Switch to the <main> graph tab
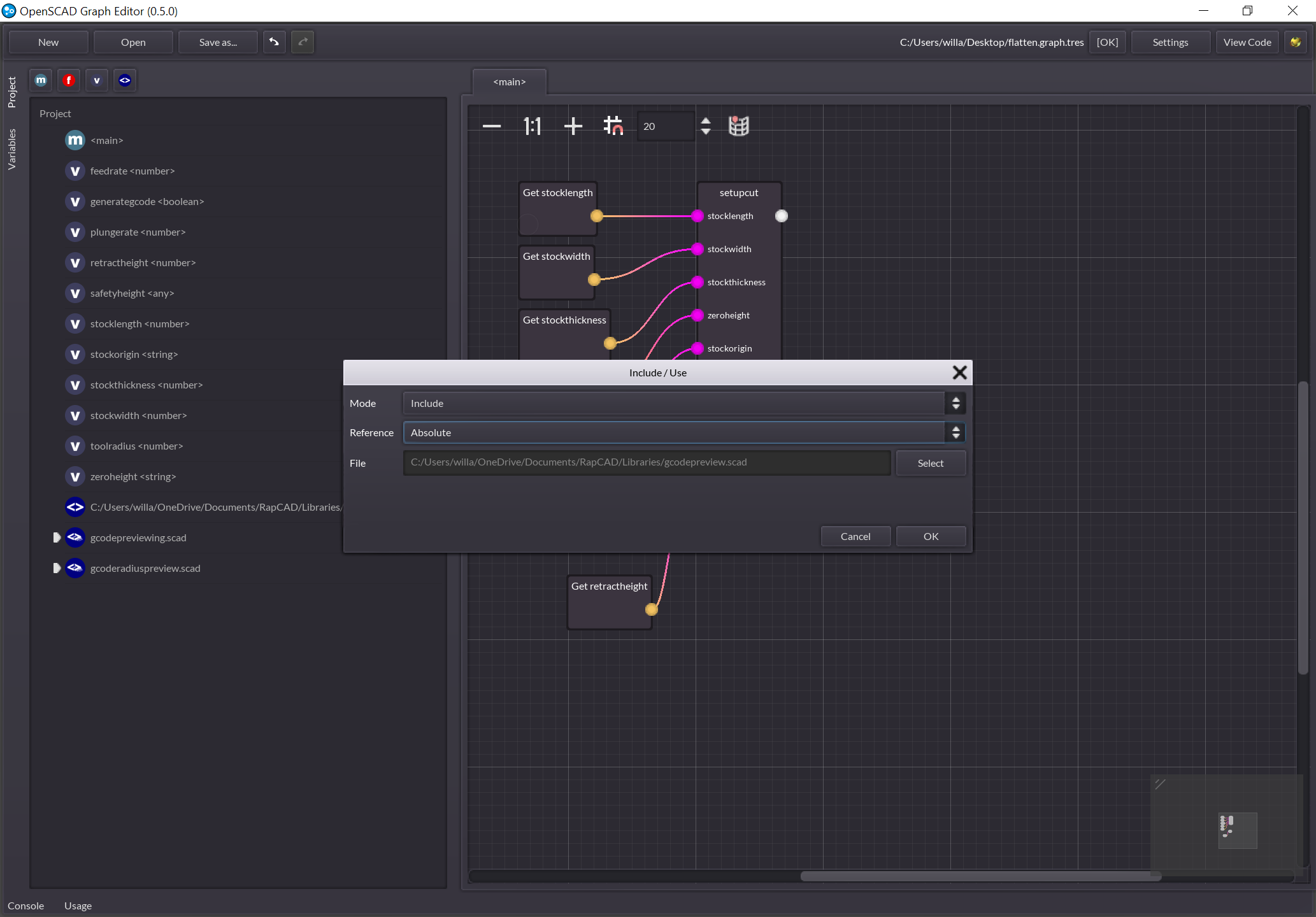Image resolution: width=1316 pixels, height=917 pixels. (509, 82)
